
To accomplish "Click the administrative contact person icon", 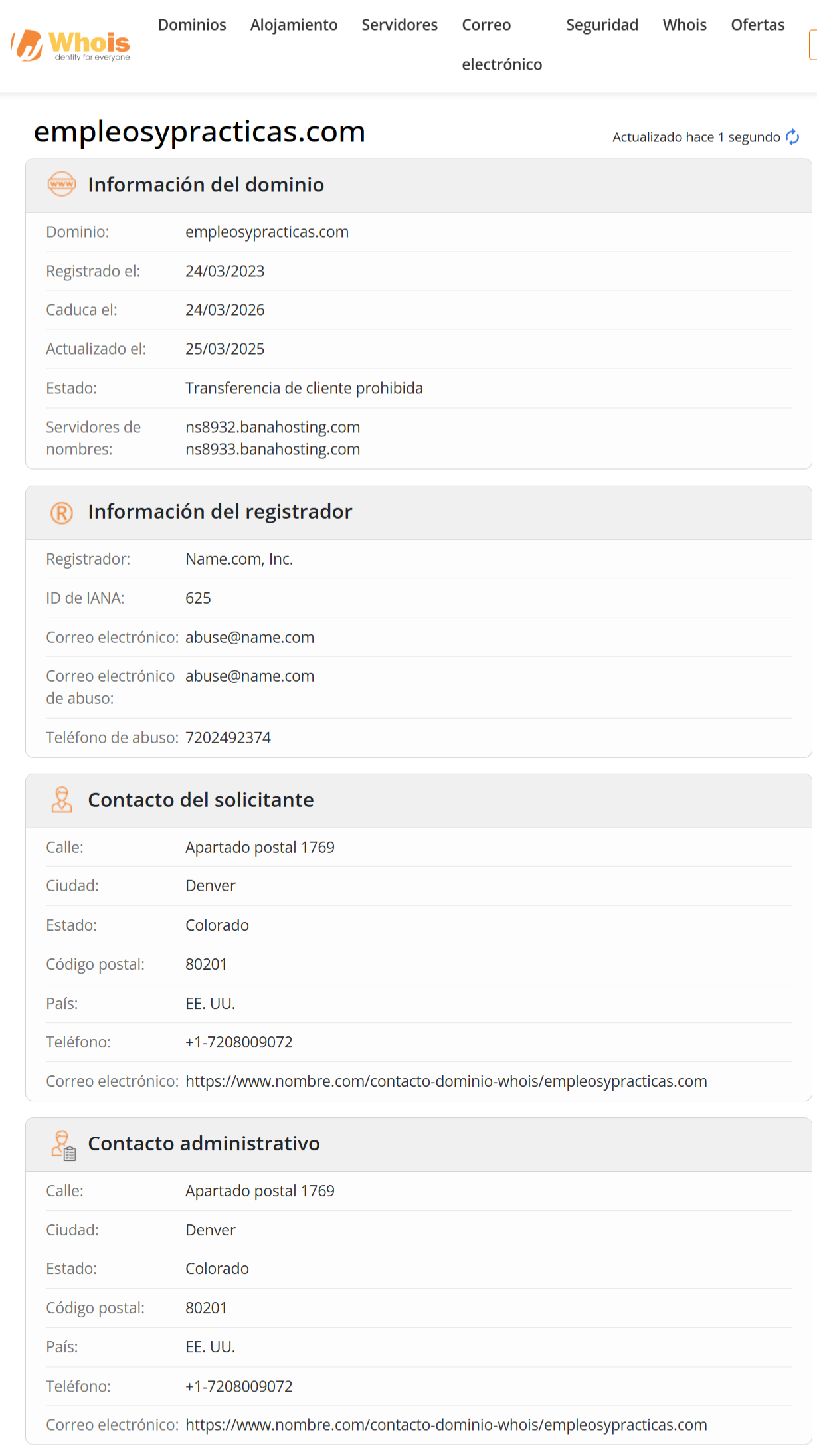I will 63,1144.
